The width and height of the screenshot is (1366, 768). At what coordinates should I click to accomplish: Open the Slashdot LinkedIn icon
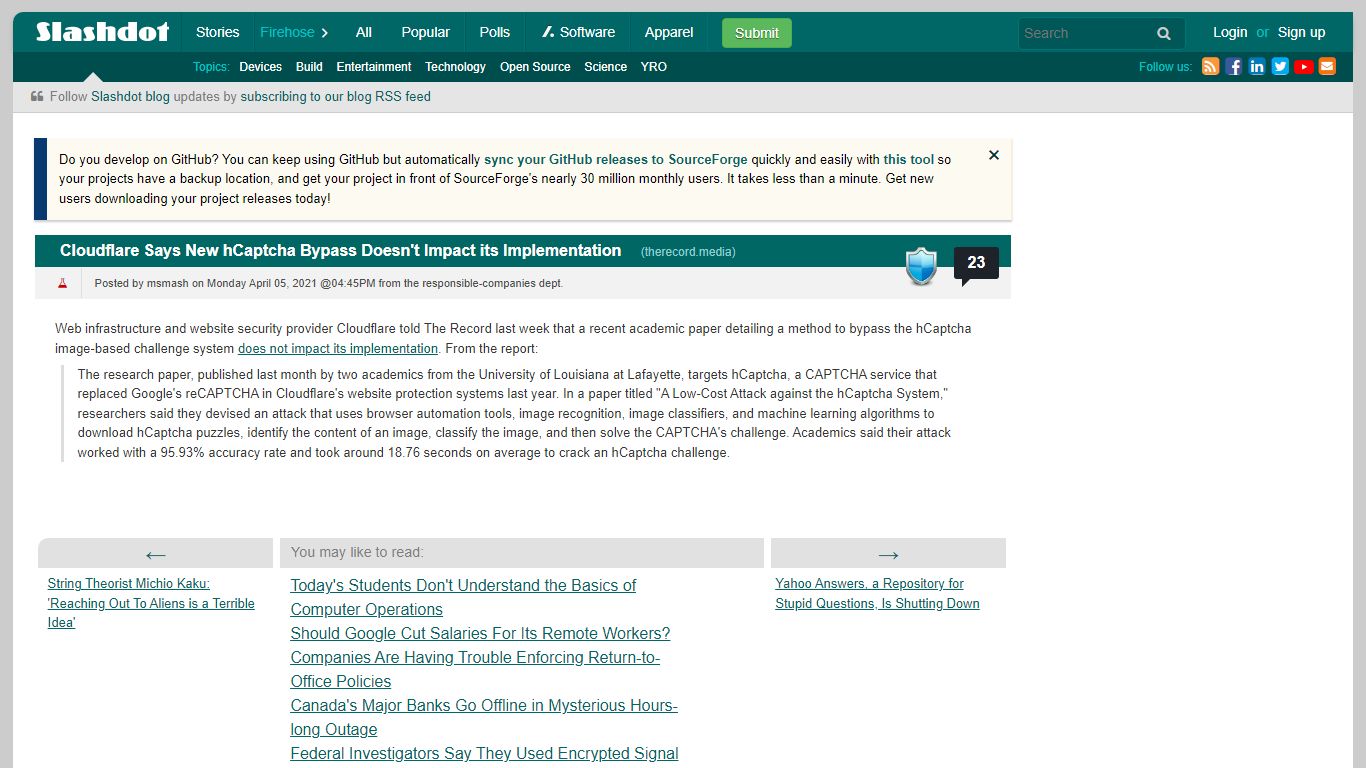click(x=1257, y=67)
